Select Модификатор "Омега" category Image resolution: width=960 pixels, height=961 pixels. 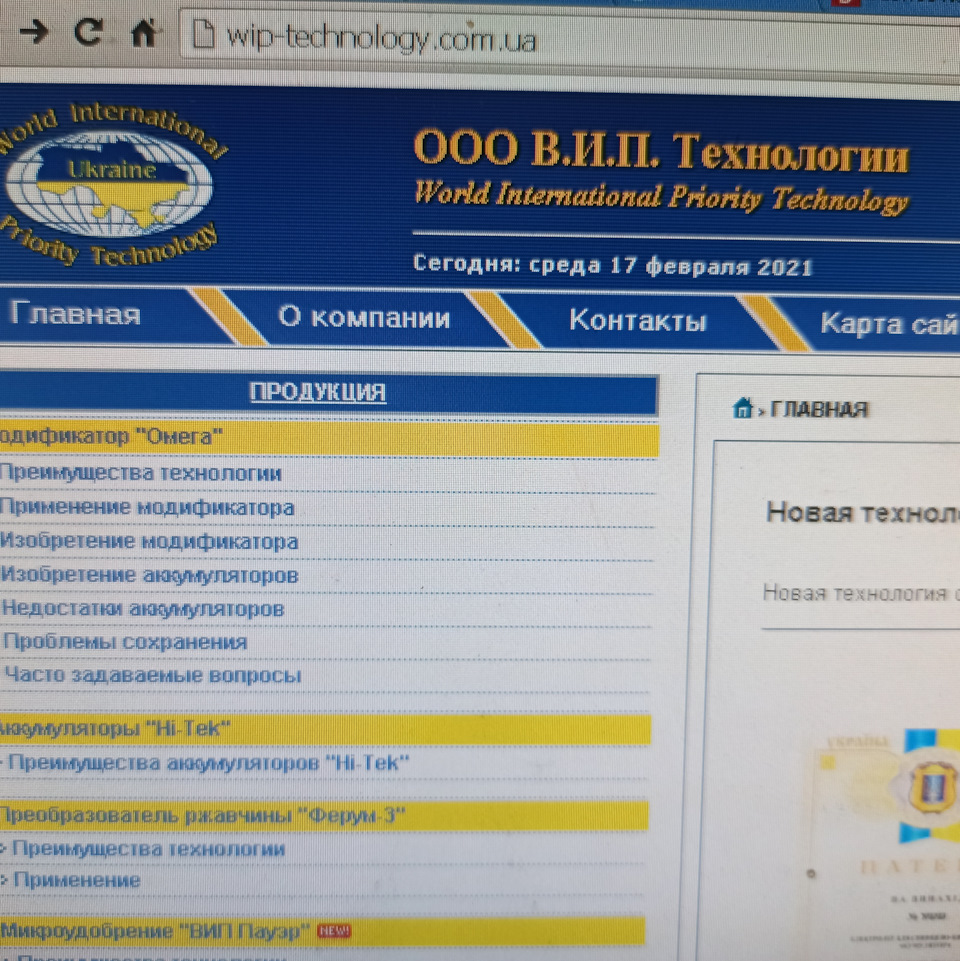328,438
